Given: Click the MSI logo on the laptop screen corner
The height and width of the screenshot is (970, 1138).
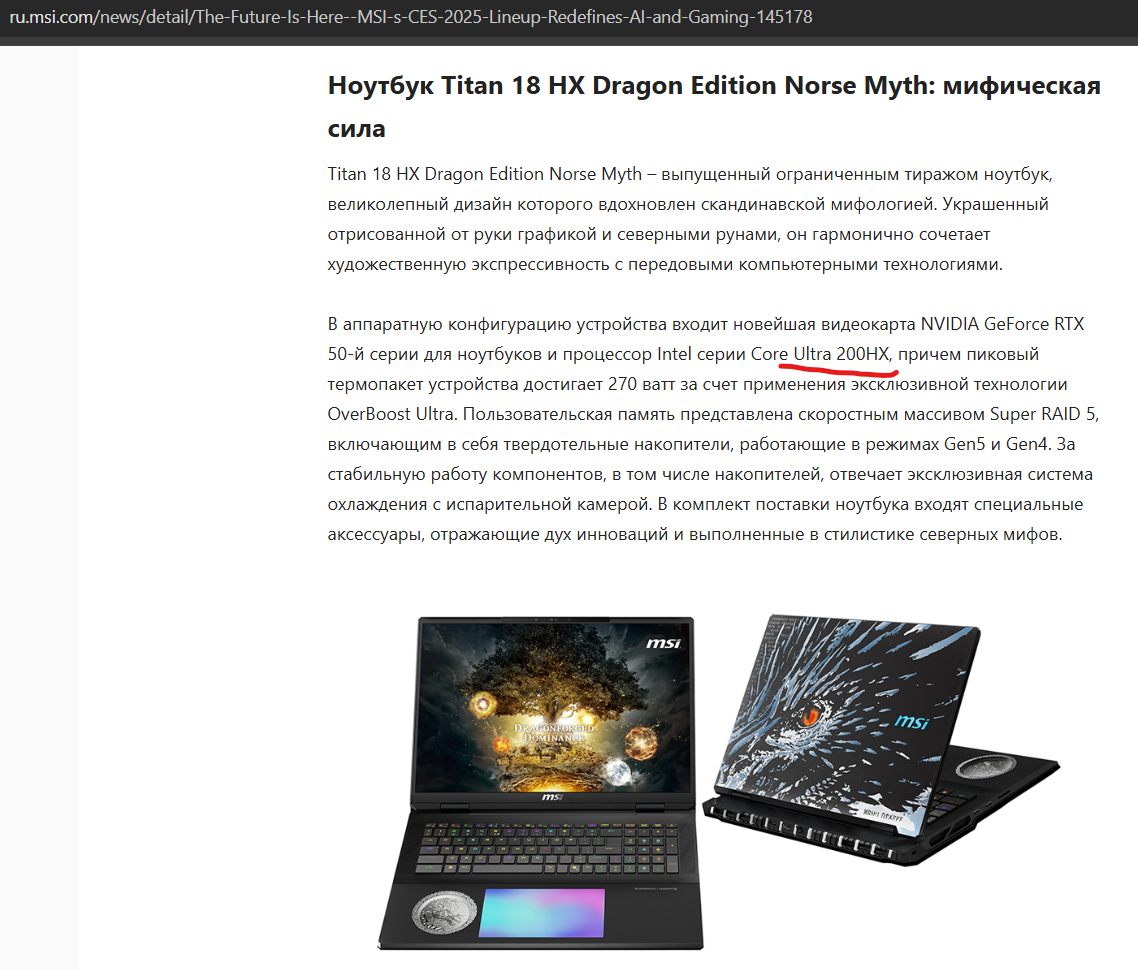Looking at the screenshot, I should tap(664, 644).
